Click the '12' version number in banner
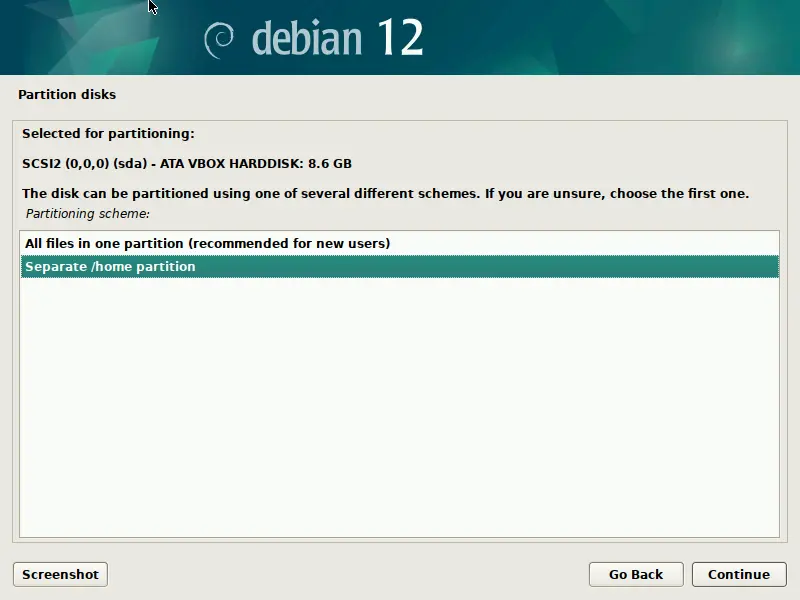 click(x=399, y=38)
